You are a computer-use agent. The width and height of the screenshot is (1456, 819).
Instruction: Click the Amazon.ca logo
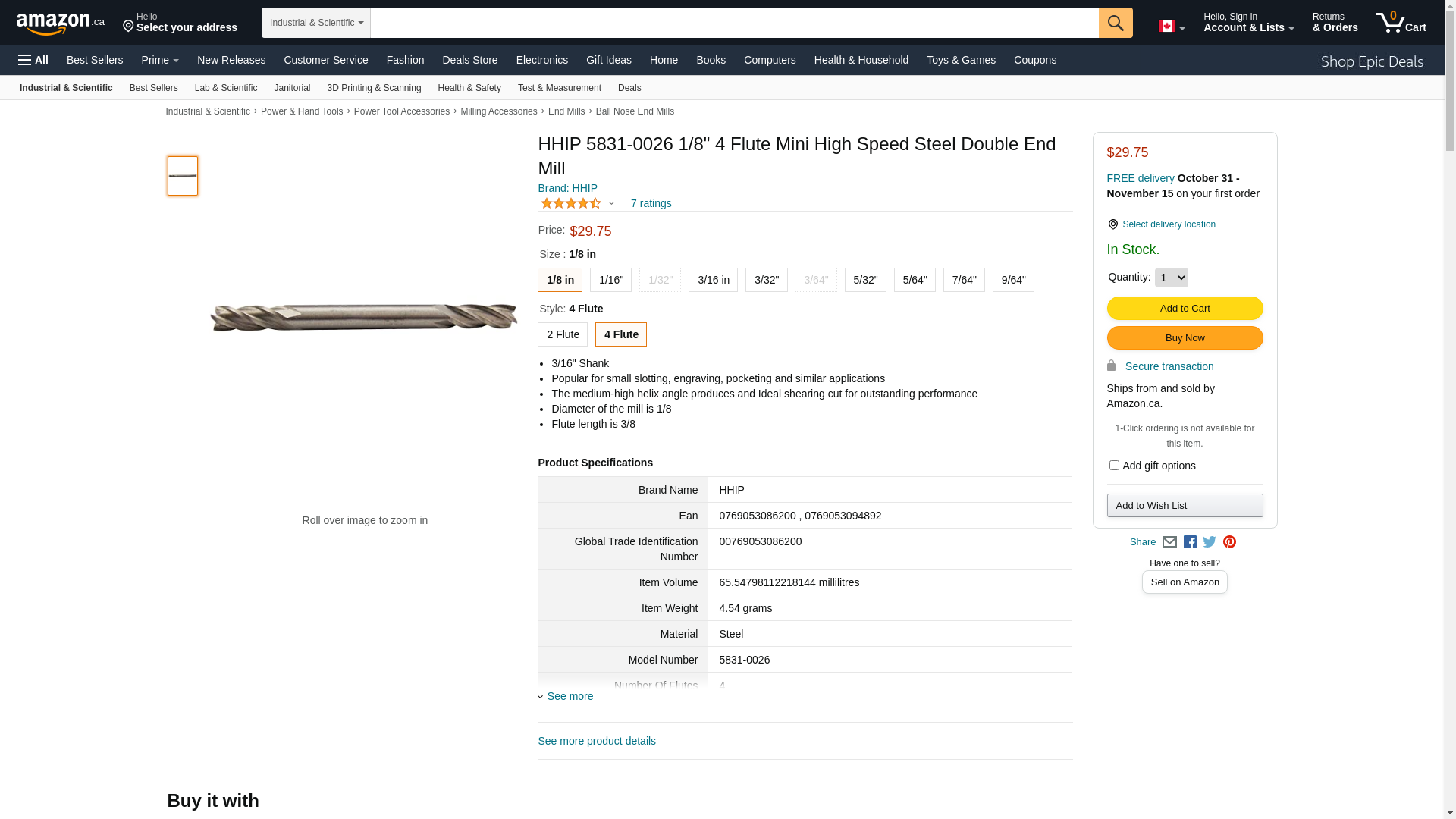tap(60, 24)
